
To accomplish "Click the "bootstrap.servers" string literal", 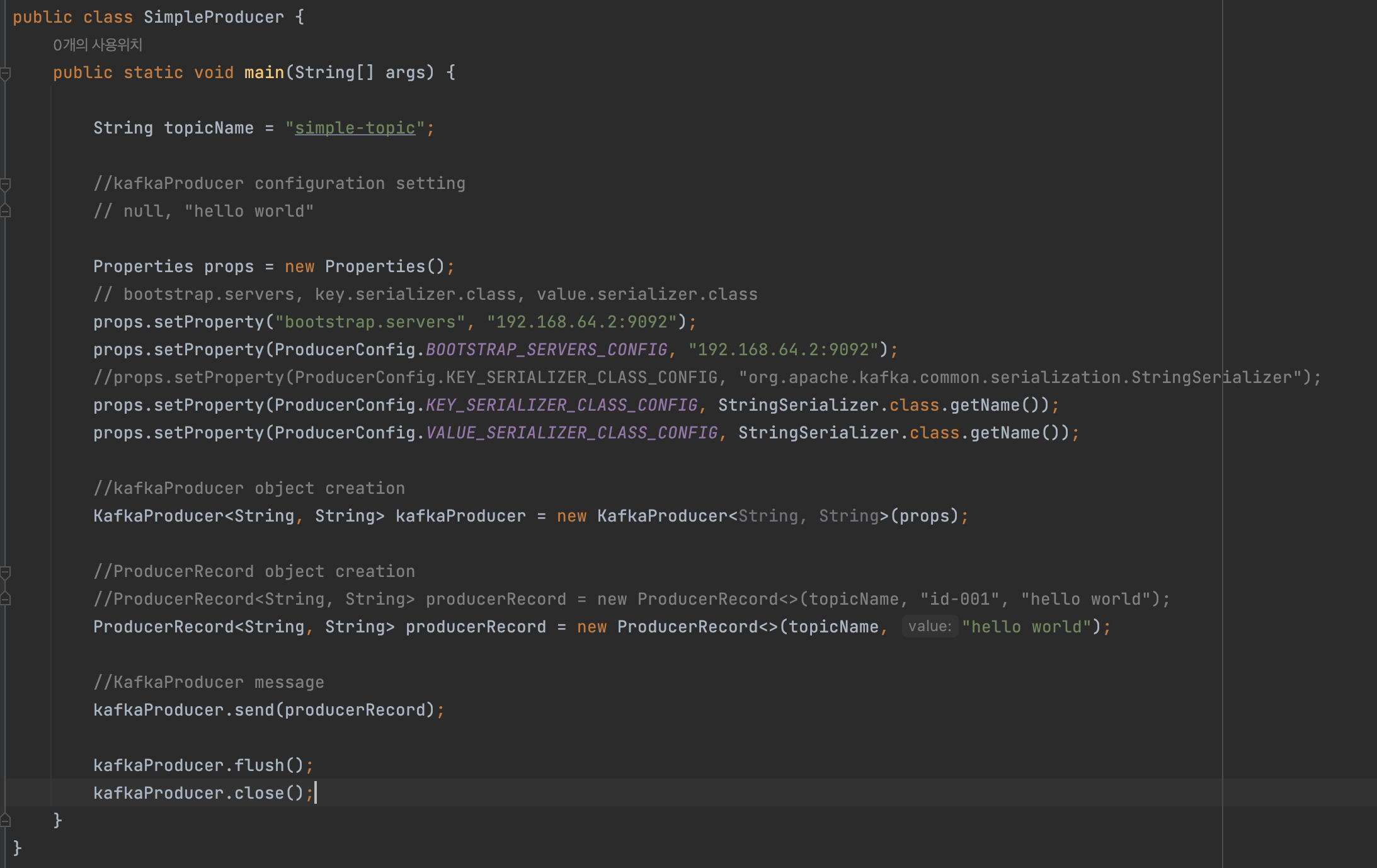I will click(370, 322).
